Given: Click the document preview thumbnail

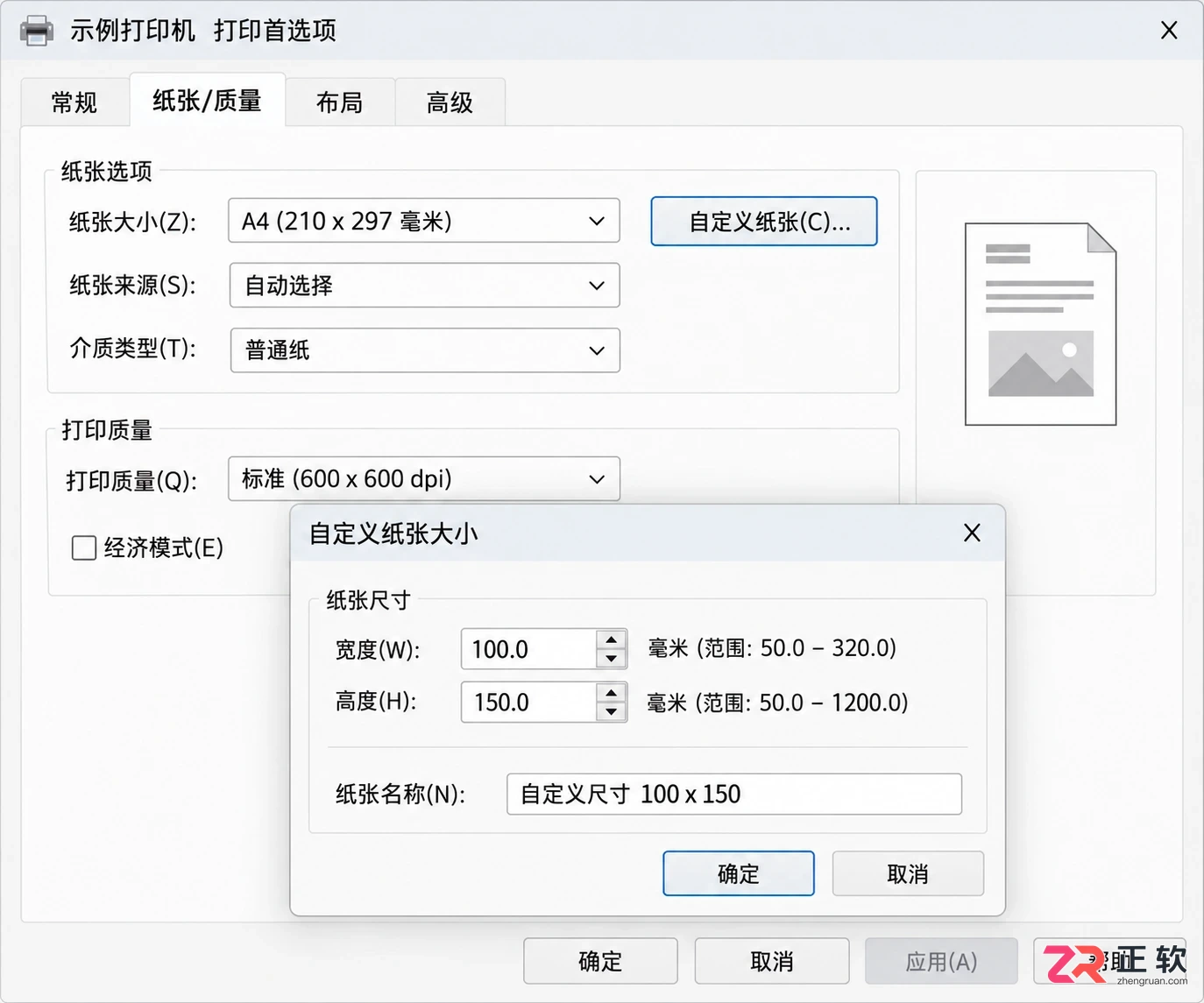Looking at the screenshot, I should [x=1040, y=324].
